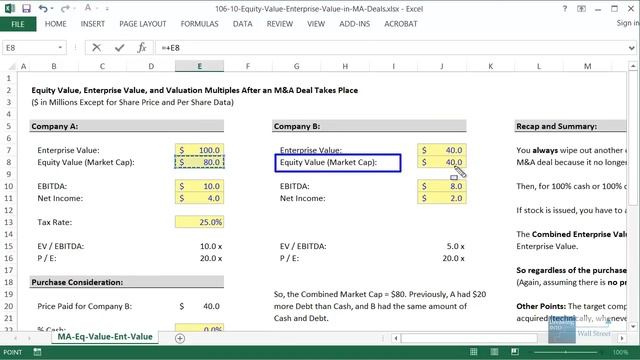The width and height of the screenshot is (640, 360).
Task: Click next sheet navigation arrow
Action: coord(29,338)
